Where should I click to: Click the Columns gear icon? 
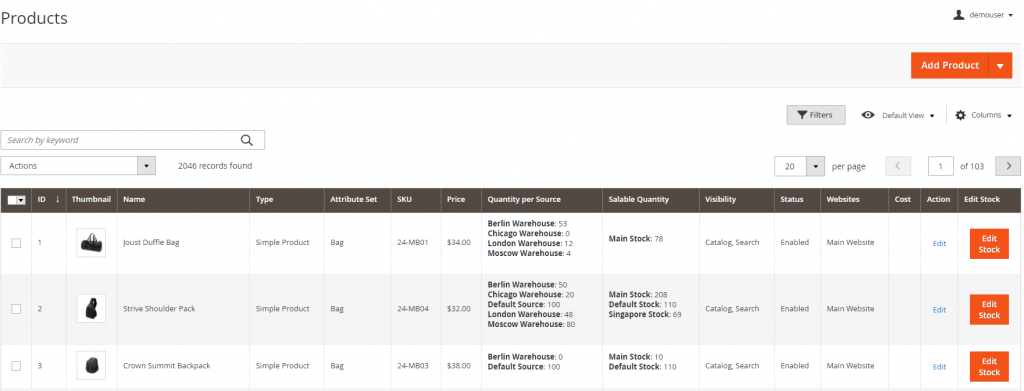(x=960, y=115)
